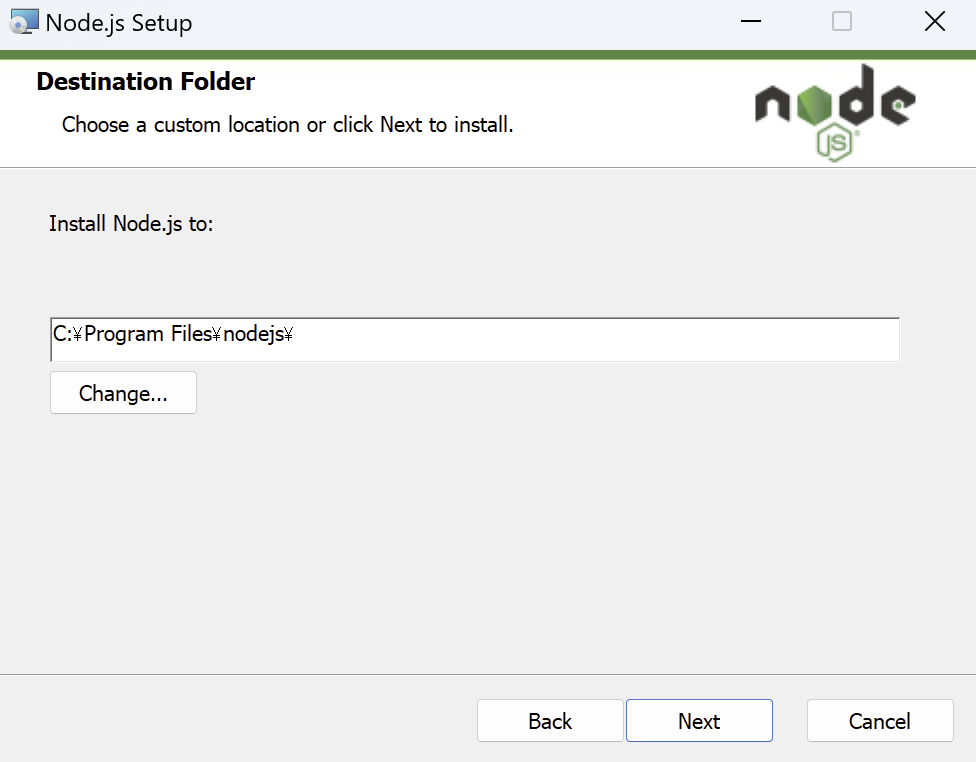Click 'Install Node.js to:' label
This screenshot has width=976, height=762.
[x=131, y=223]
